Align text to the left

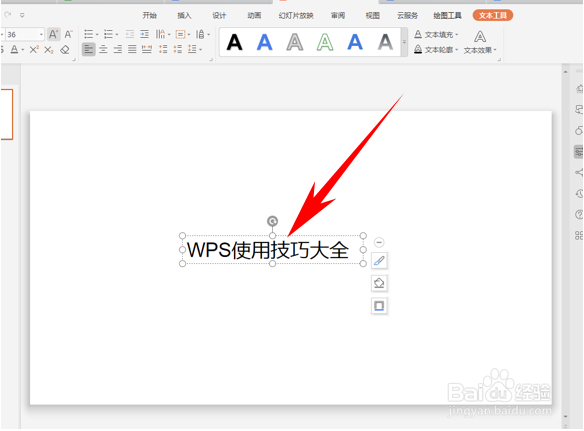[x=88, y=50]
